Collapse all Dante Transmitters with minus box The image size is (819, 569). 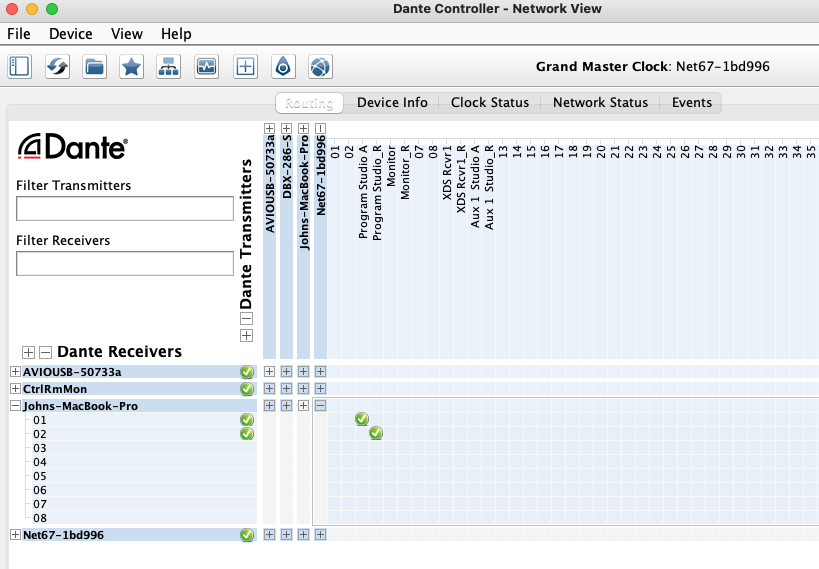coord(247,319)
